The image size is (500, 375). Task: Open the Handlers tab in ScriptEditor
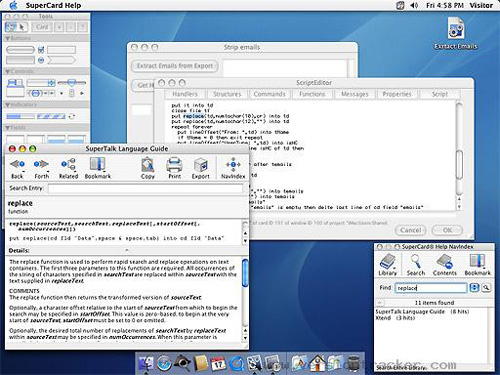pos(185,94)
